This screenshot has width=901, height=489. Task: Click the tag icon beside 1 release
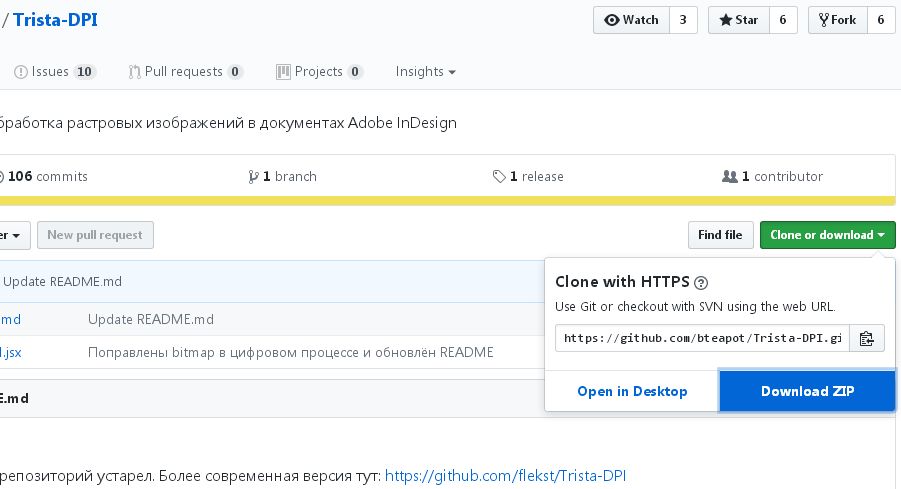coord(499,176)
